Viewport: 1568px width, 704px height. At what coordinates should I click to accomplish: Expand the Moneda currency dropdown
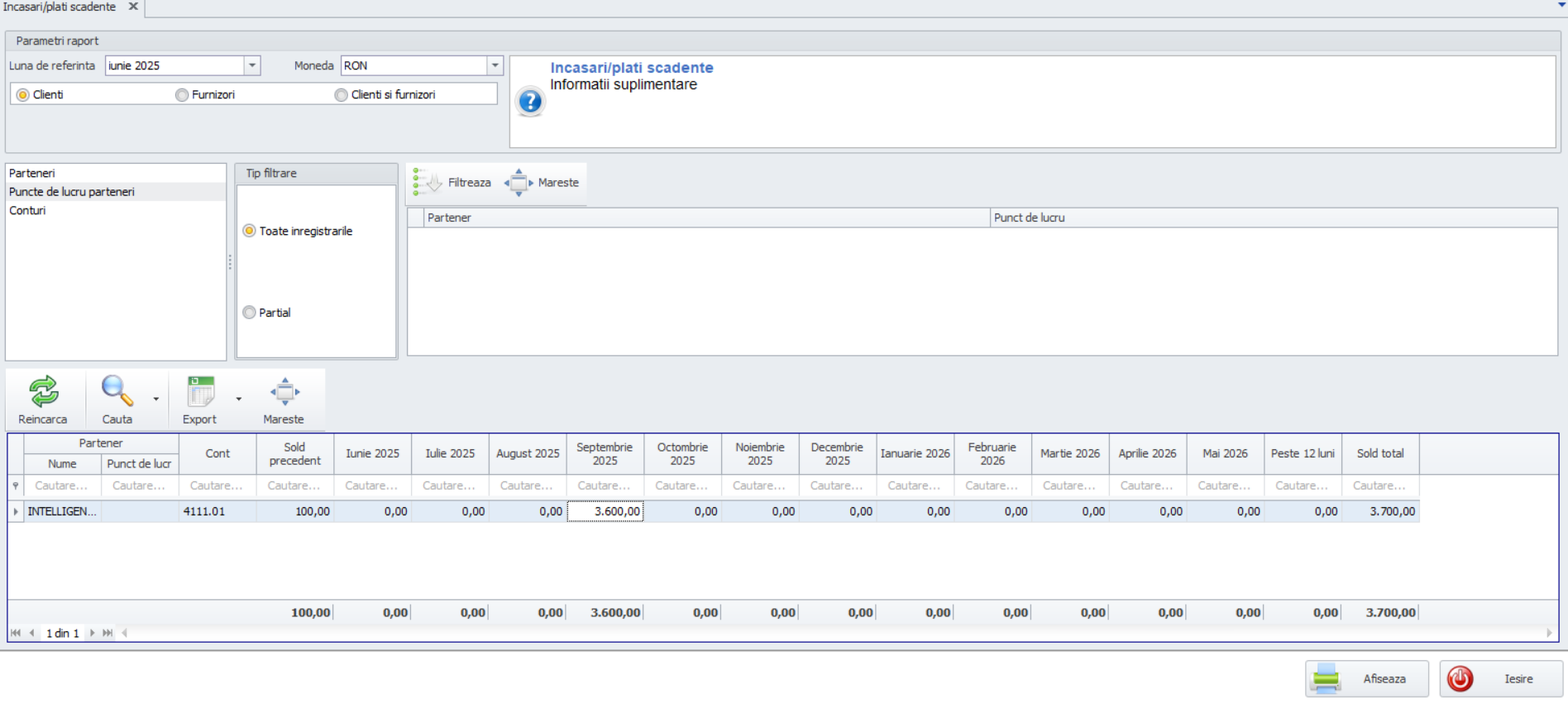click(495, 65)
